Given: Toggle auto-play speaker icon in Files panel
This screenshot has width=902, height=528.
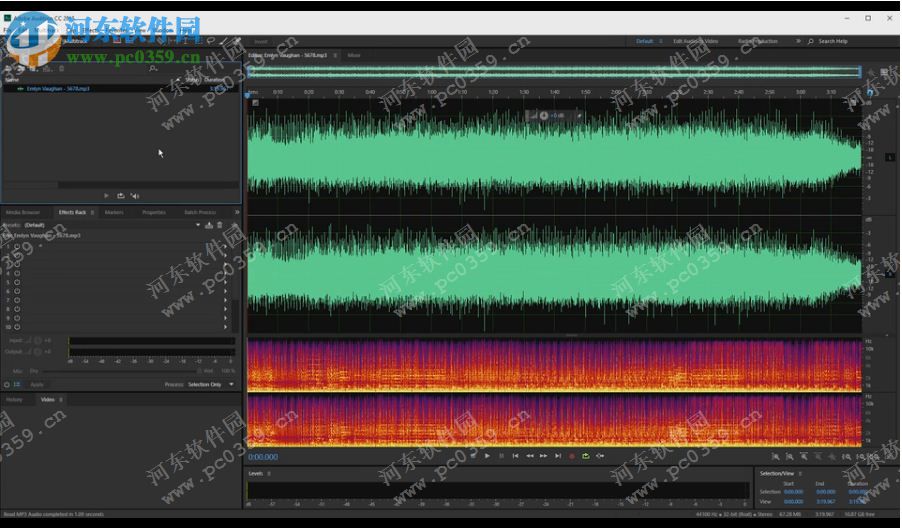Looking at the screenshot, I should (135, 196).
